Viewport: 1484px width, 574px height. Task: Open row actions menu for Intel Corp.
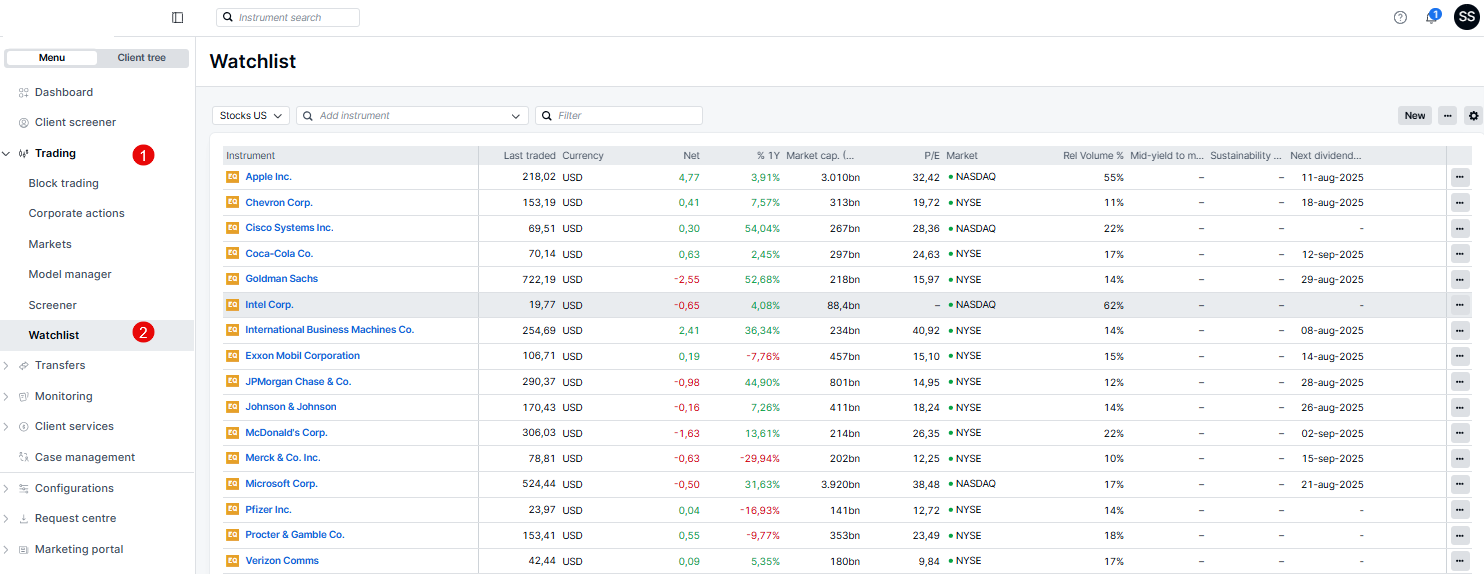pos(1460,305)
